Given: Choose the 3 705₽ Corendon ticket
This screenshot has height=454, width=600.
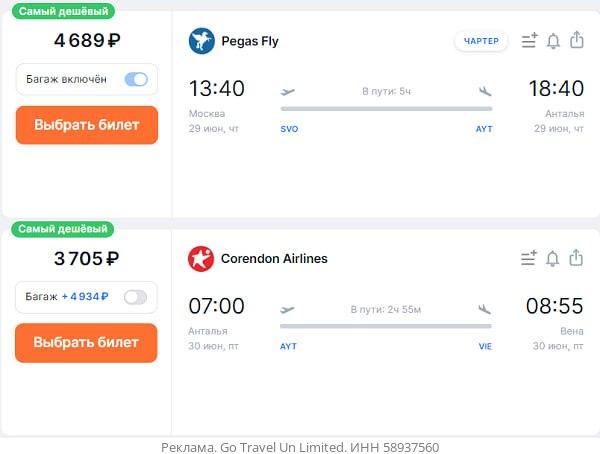Looking at the screenshot, I should click(86, 342).
